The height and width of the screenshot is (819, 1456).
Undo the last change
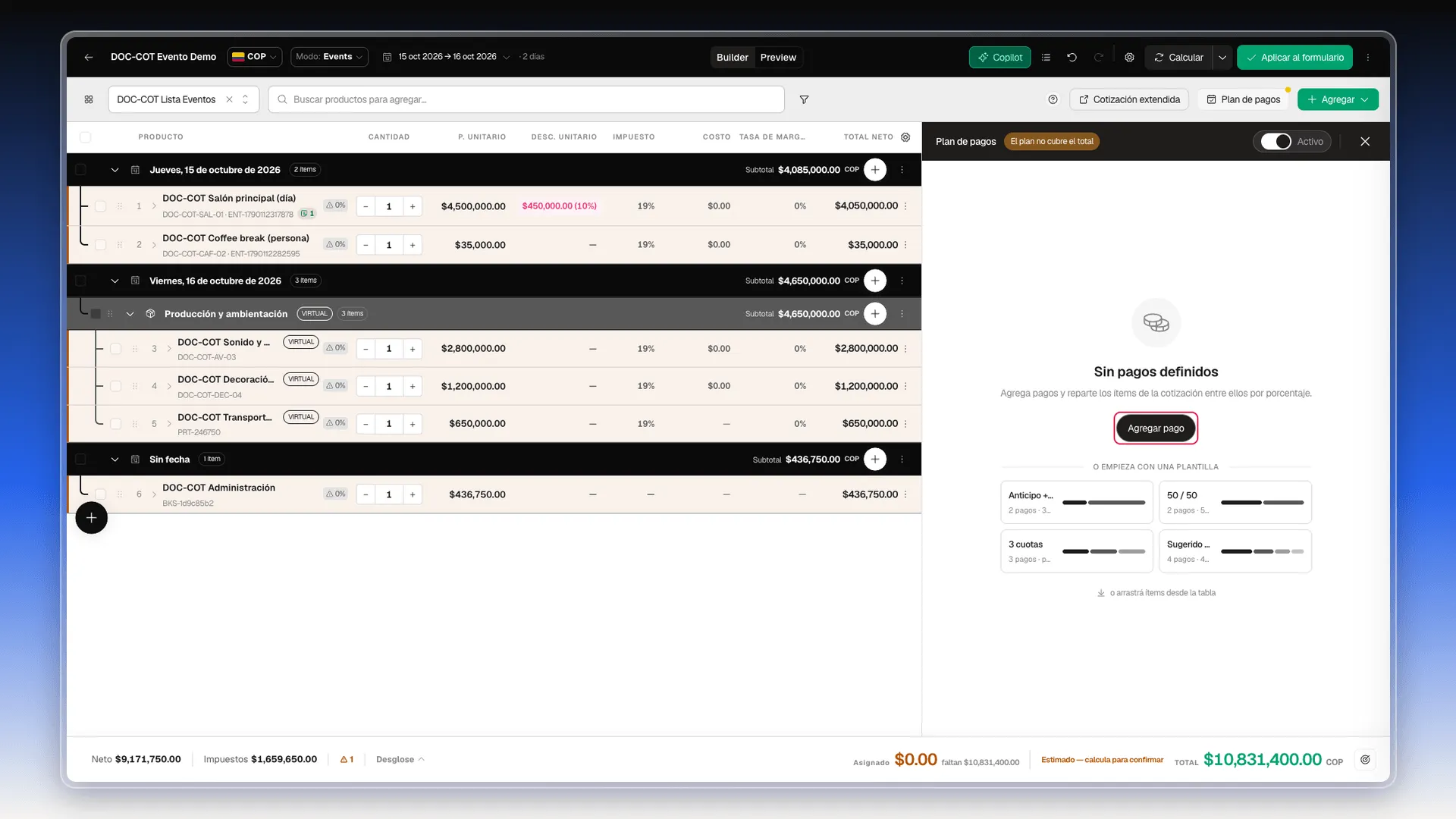click(1072, 57)
